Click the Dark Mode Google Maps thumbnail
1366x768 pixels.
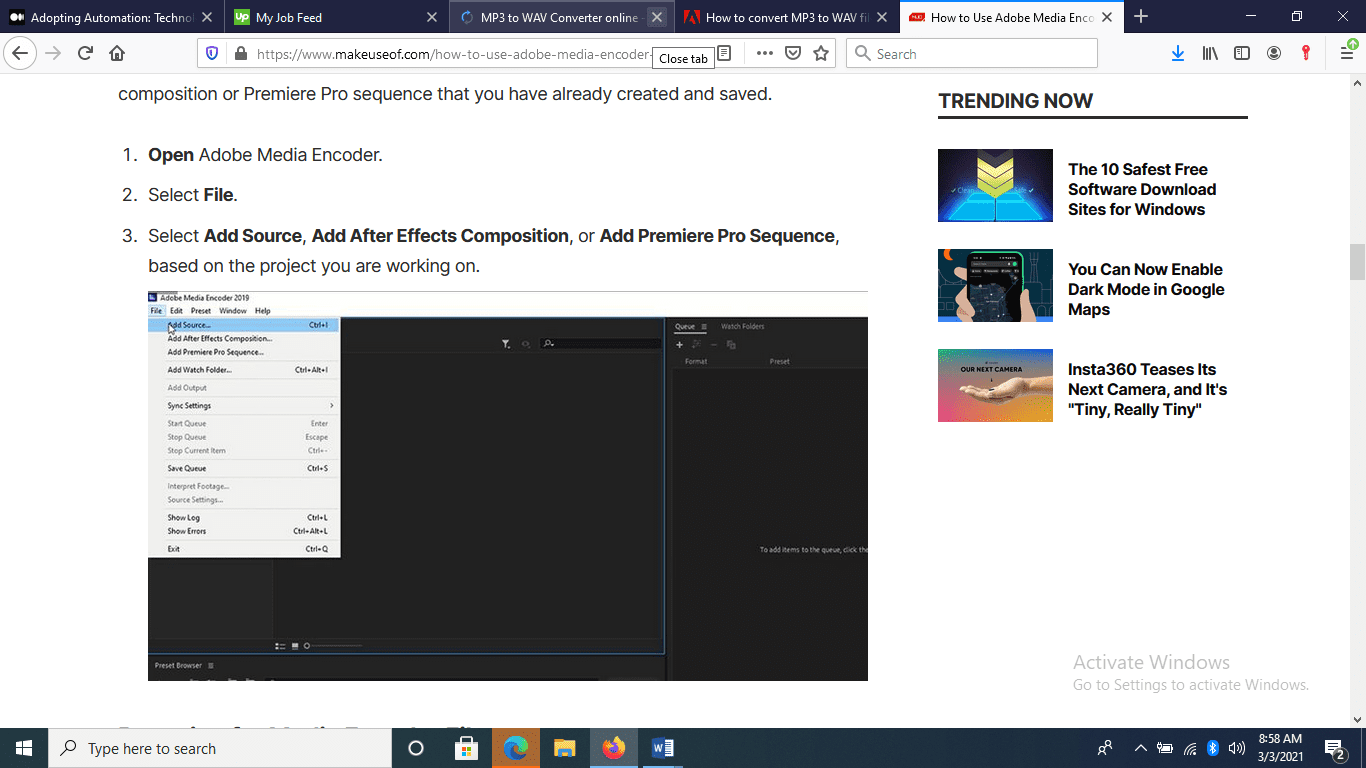tap(995, 285)
